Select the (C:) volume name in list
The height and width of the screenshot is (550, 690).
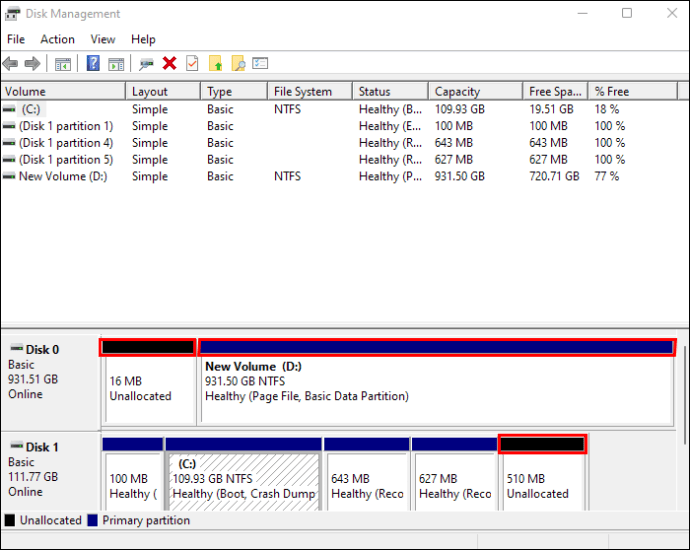click(31, 109)
